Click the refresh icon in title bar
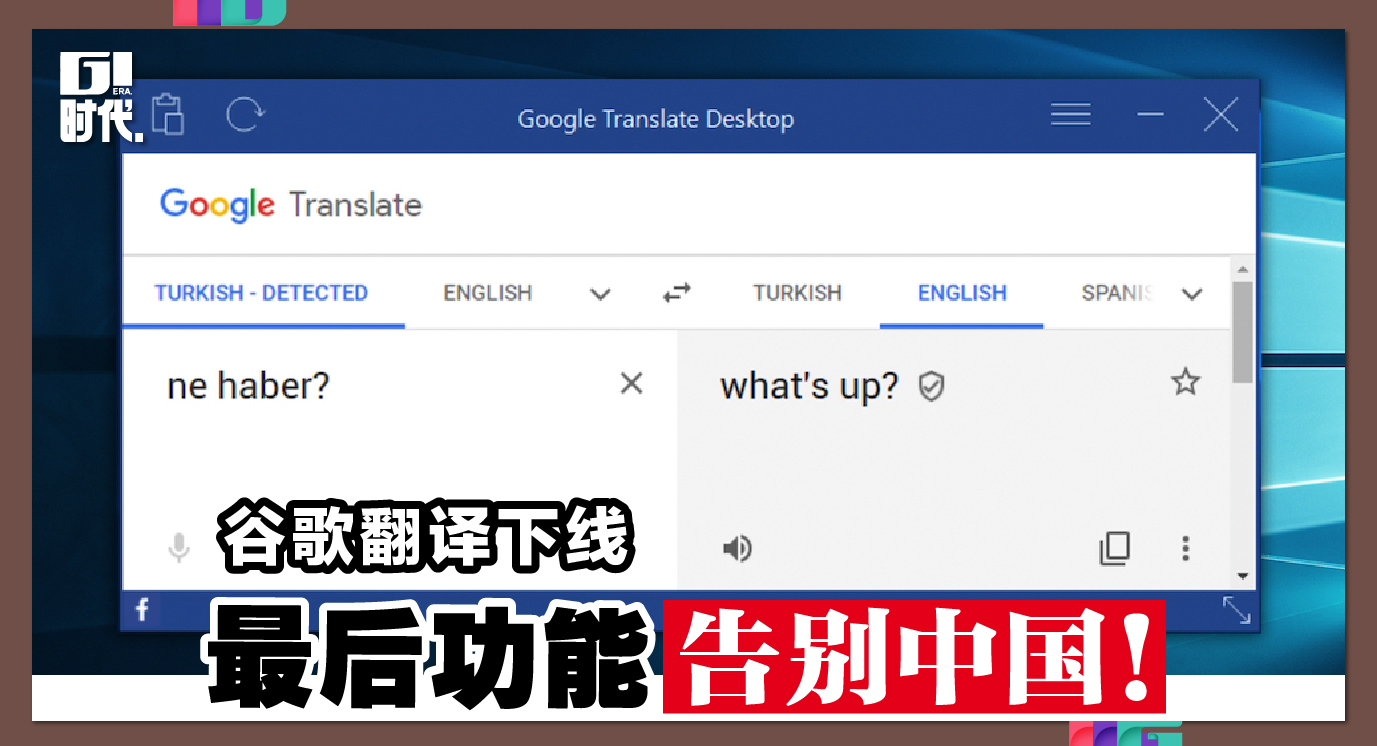Screen dimensions: 1377x746 243,115
